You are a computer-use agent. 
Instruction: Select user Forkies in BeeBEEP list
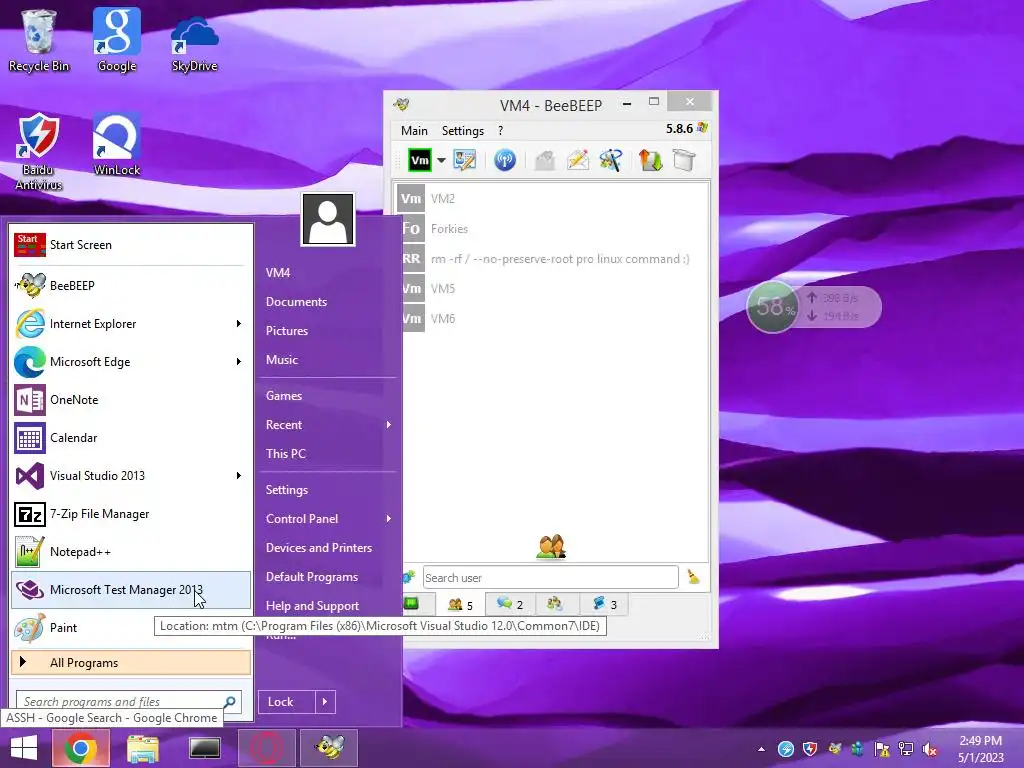(x=552, y=229)
